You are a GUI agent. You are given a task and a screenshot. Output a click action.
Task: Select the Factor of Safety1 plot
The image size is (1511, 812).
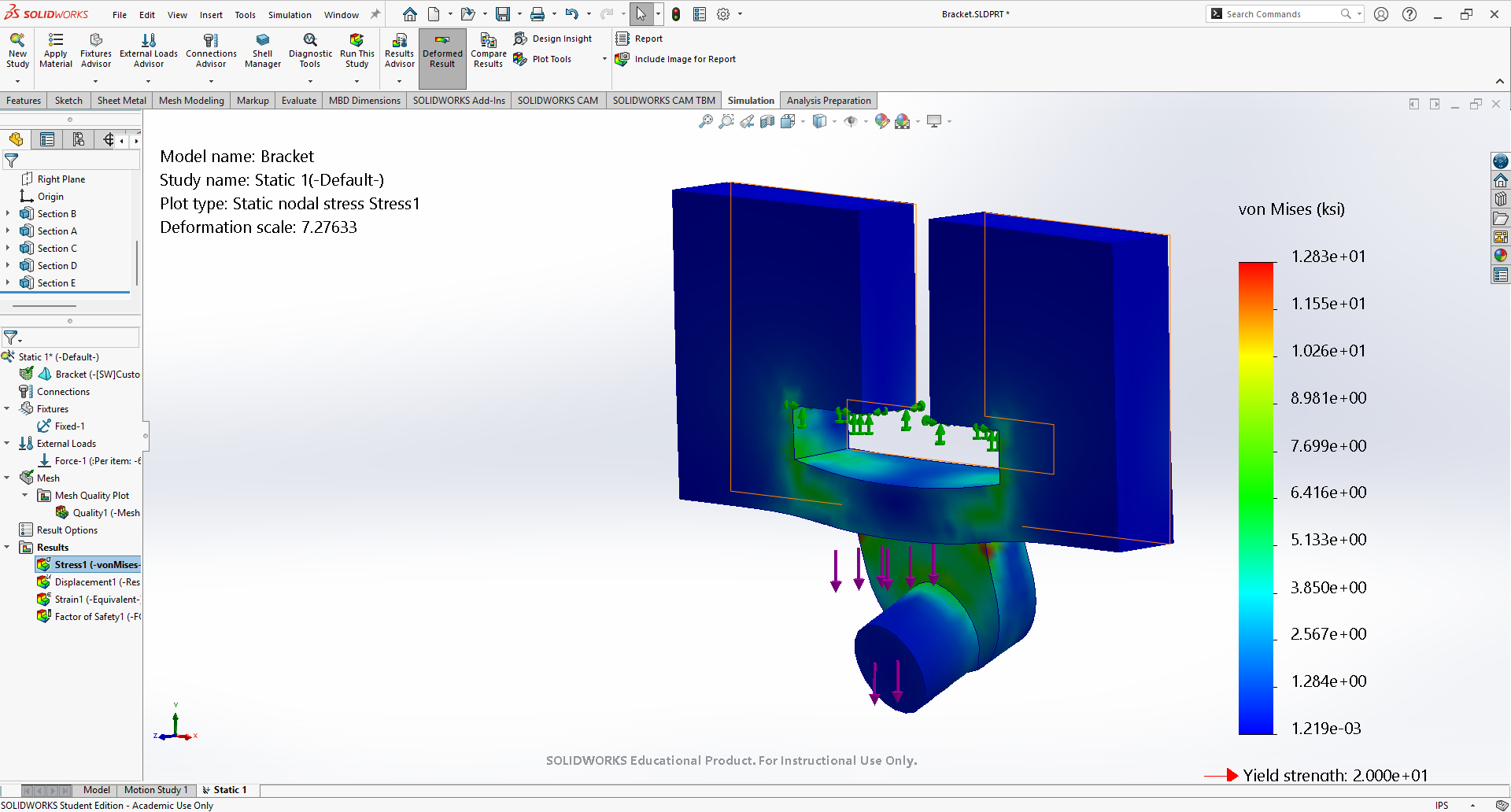pyautogui.click(x=88, y=616)
